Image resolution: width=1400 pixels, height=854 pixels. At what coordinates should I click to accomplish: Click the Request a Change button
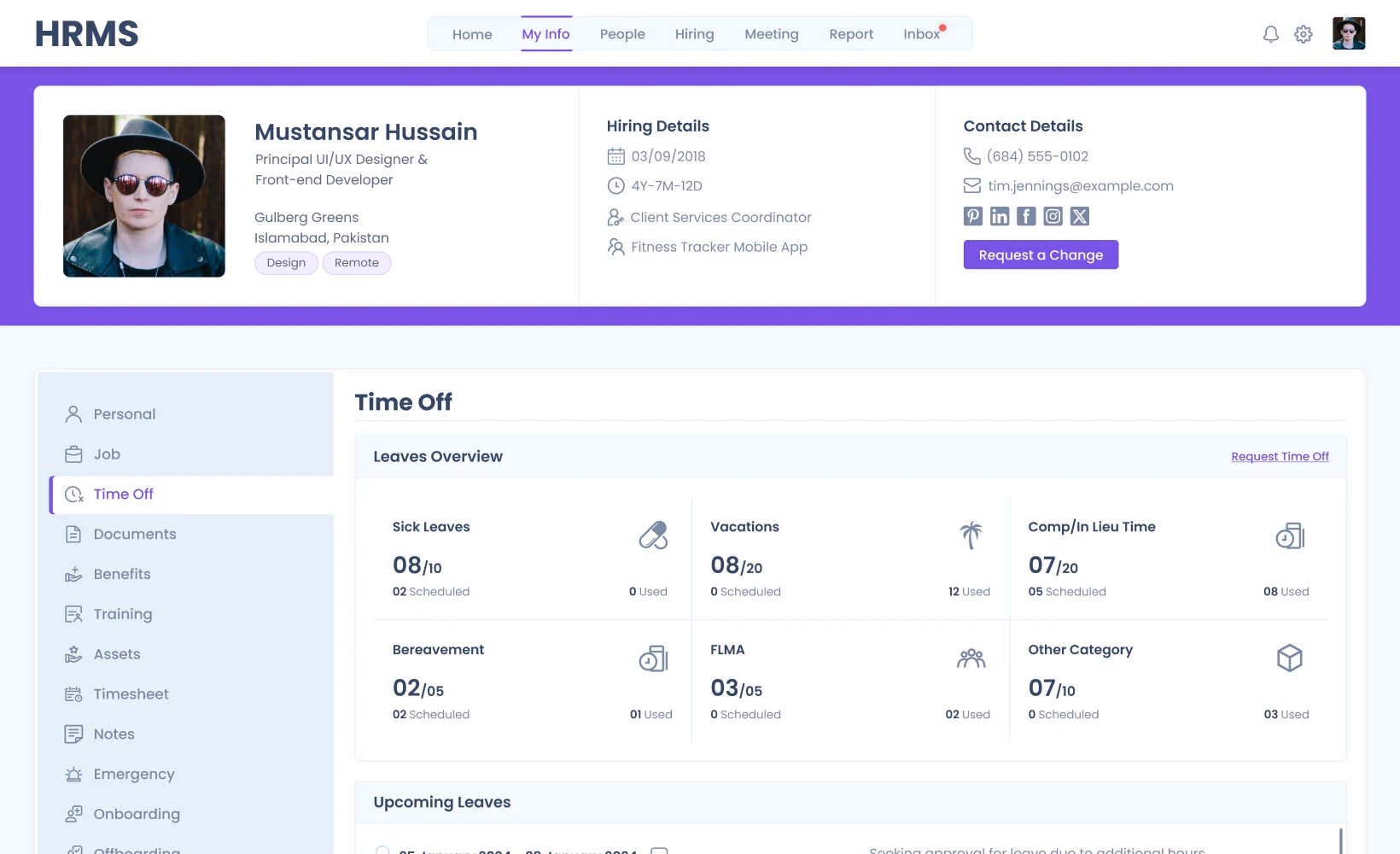point(1041,254)
